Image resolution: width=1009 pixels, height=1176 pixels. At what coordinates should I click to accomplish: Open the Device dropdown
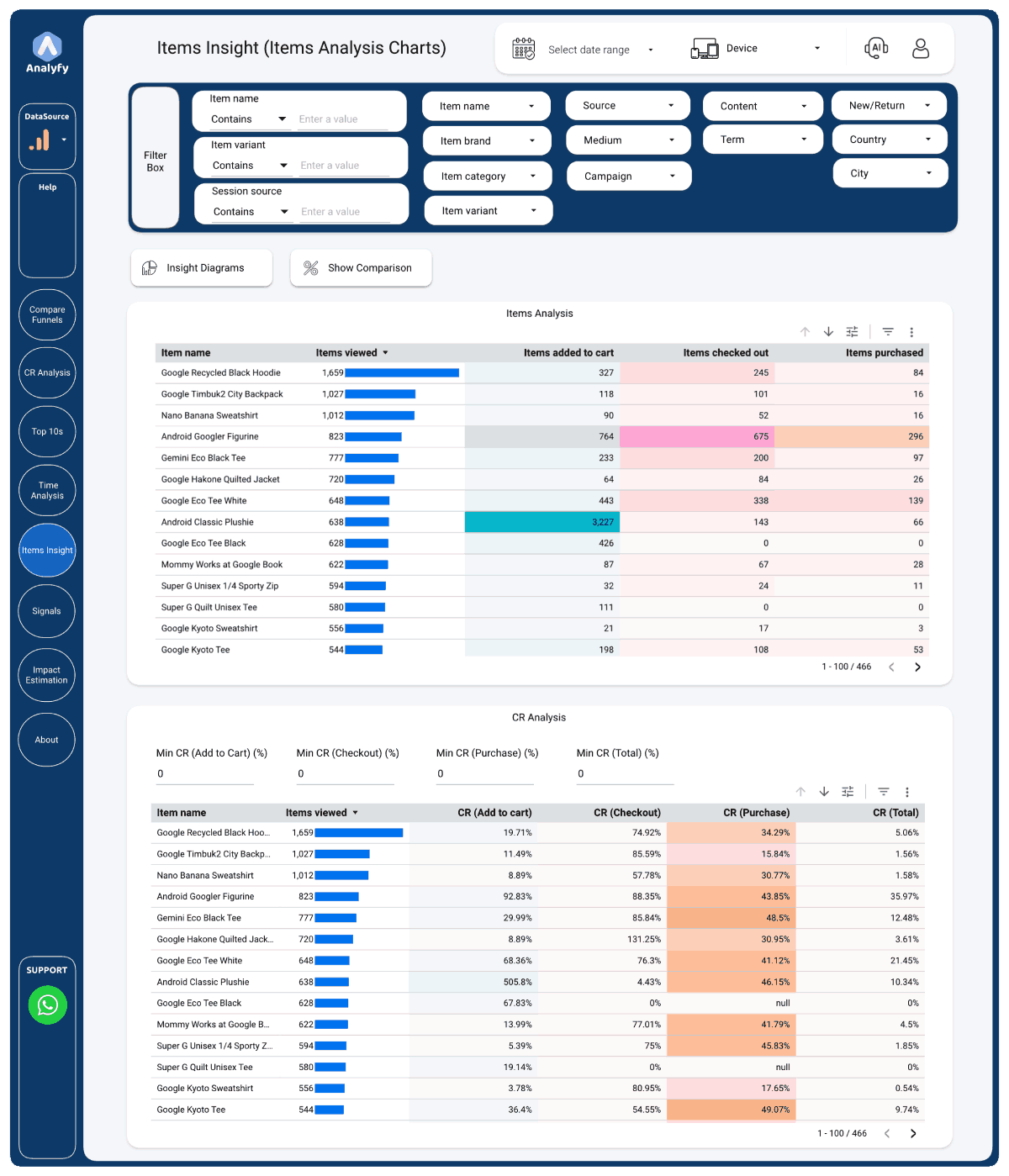click(x=773, y=49)
